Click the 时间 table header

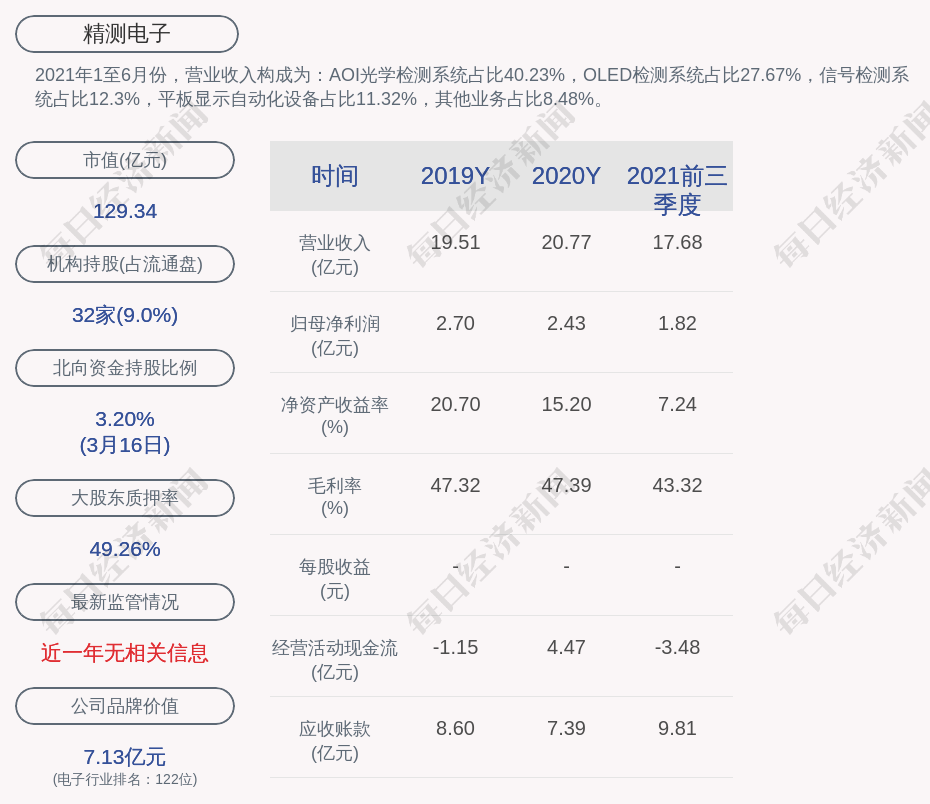point(335,176)
